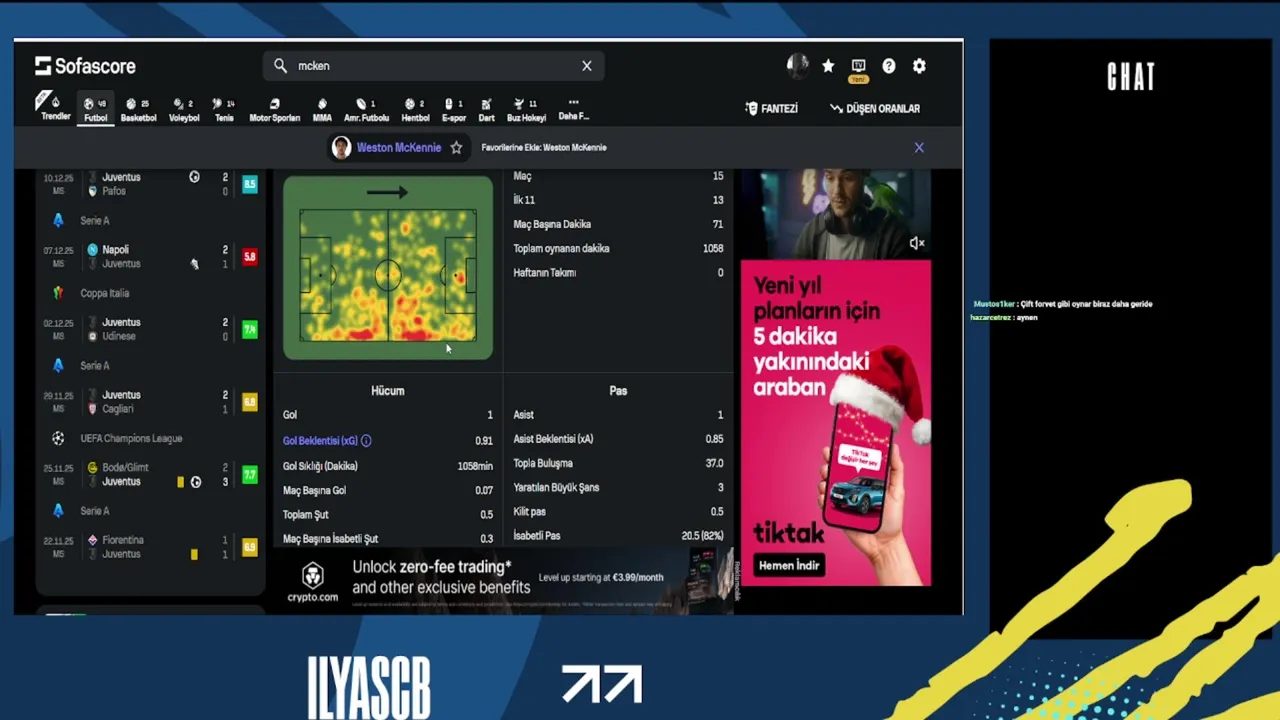The image size is (1280, 720).
Task: Toggle favorite star next to Weston McKennie
Action: click(x=456, y=147)
